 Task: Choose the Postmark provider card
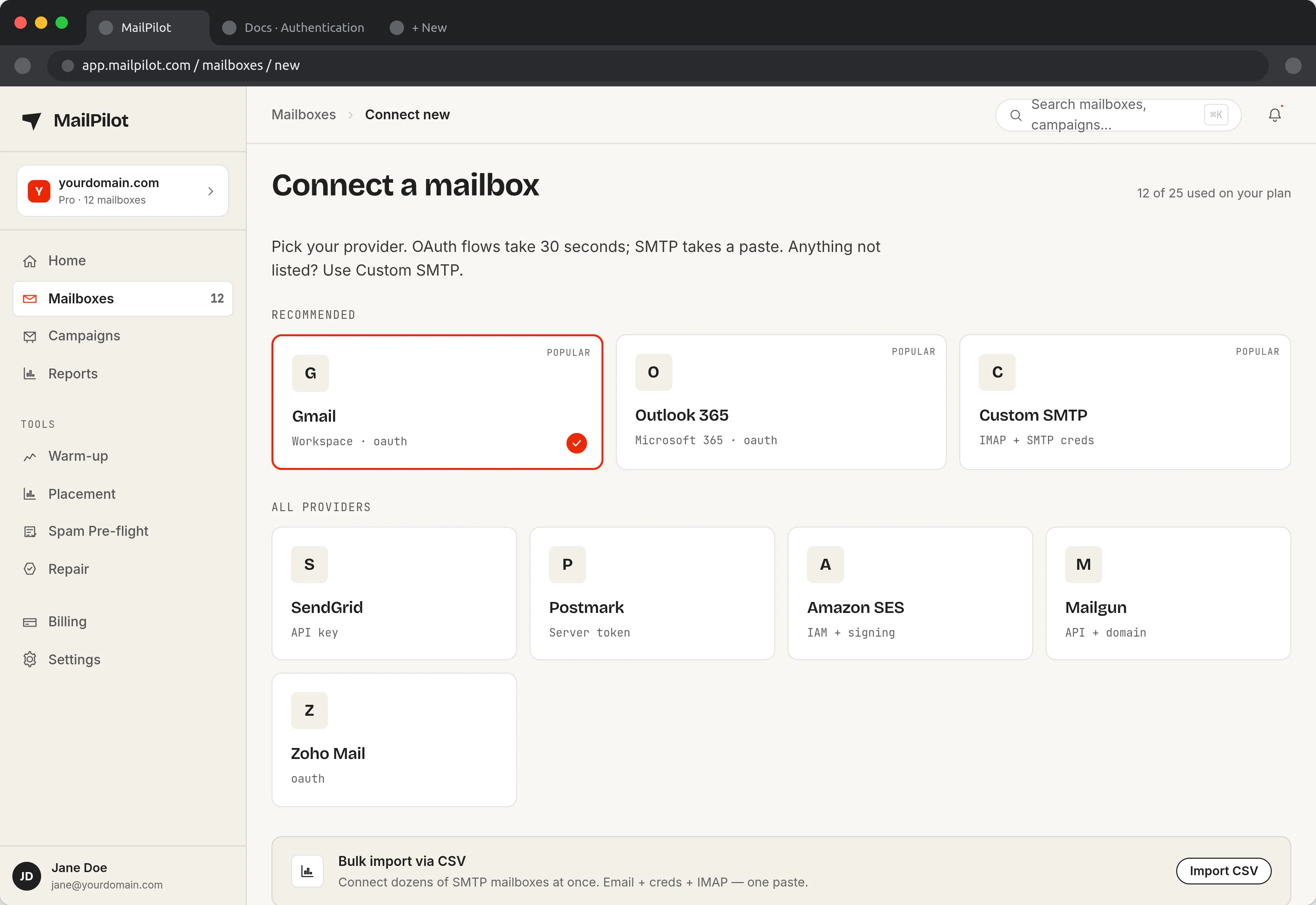[x=652, y=593]
